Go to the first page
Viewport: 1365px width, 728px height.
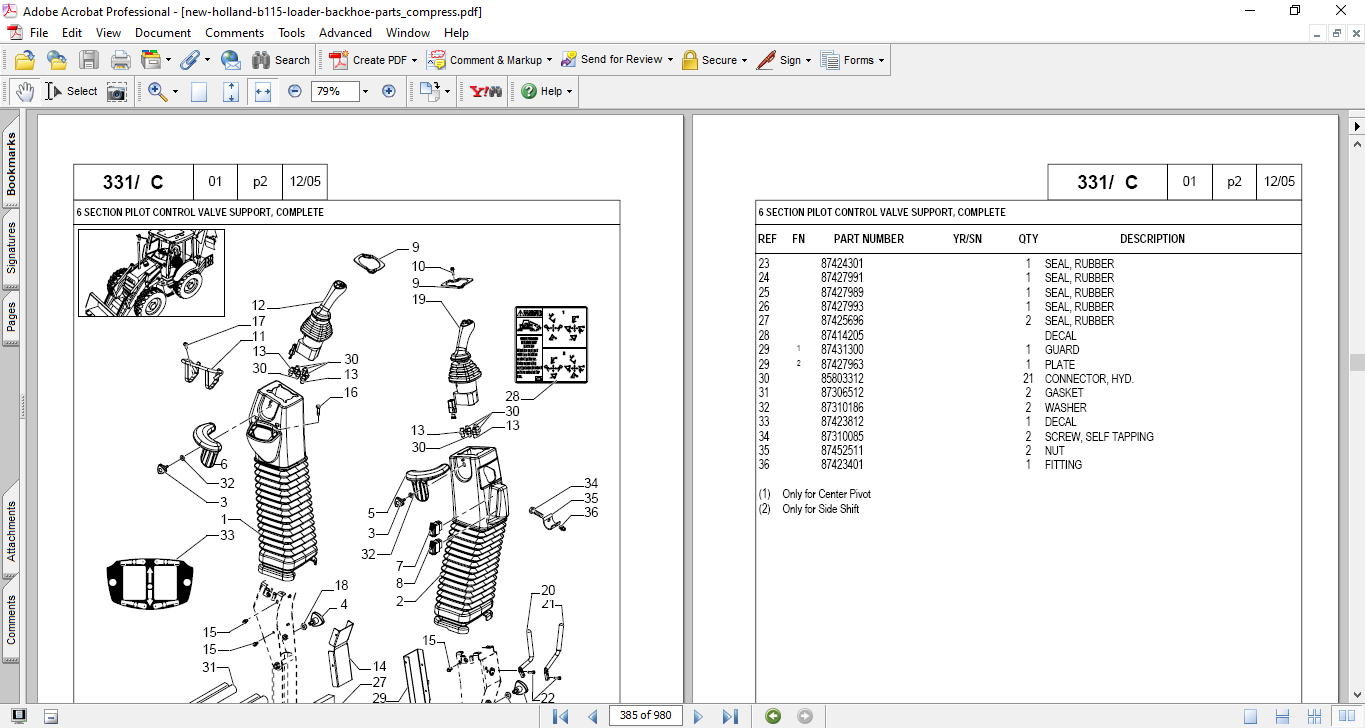coord(561,715)
